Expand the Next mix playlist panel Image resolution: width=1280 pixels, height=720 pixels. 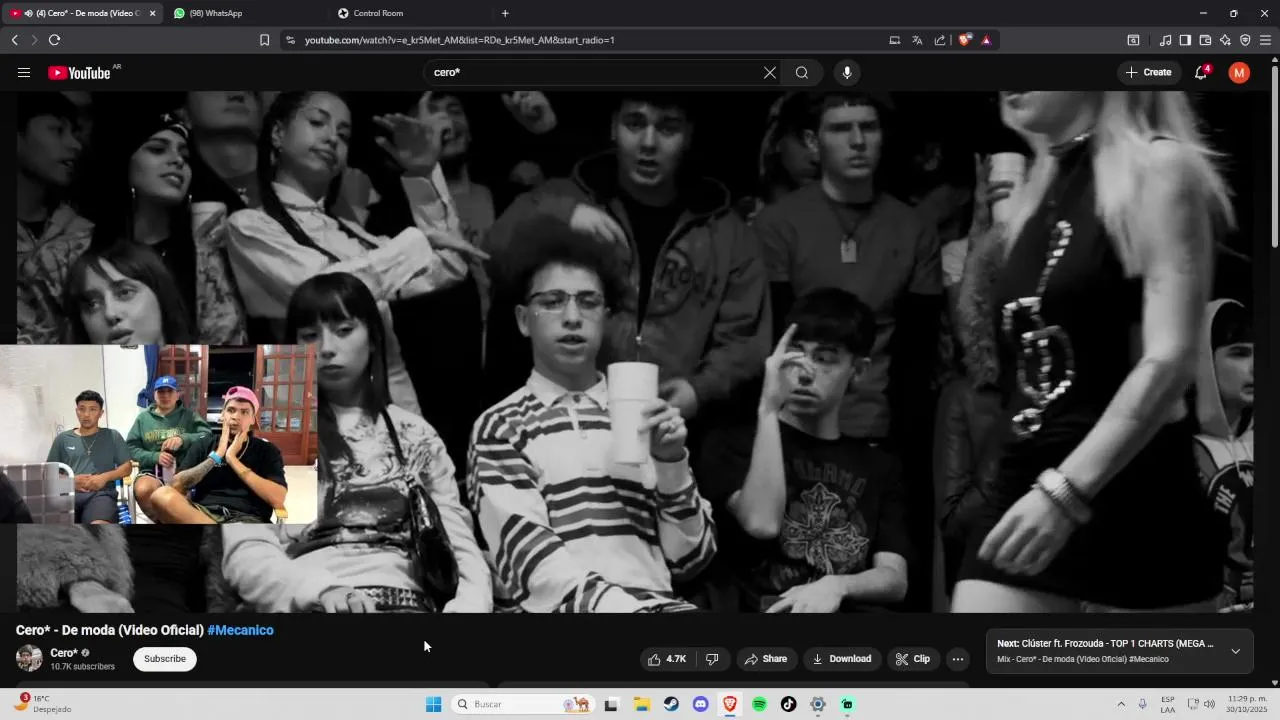pos(1235,651)
